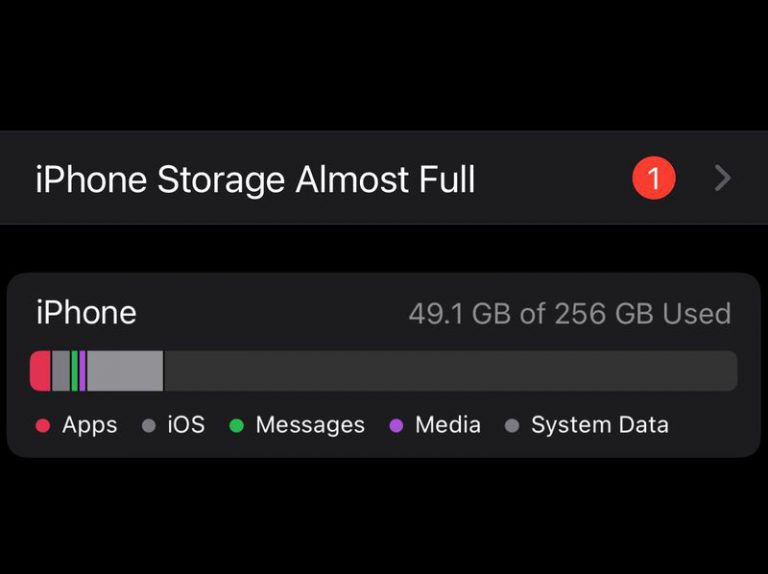Open the iPhone Storage Almost Full alert
The image size is (768, 574).
tap(255, 180)
